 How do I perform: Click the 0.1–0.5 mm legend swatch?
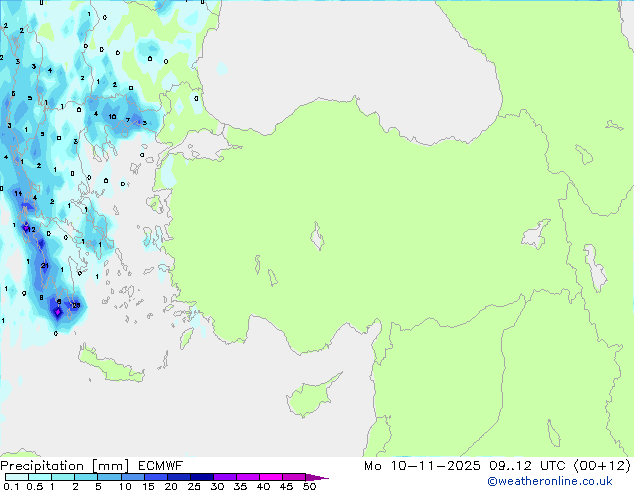tap(17, 477)
